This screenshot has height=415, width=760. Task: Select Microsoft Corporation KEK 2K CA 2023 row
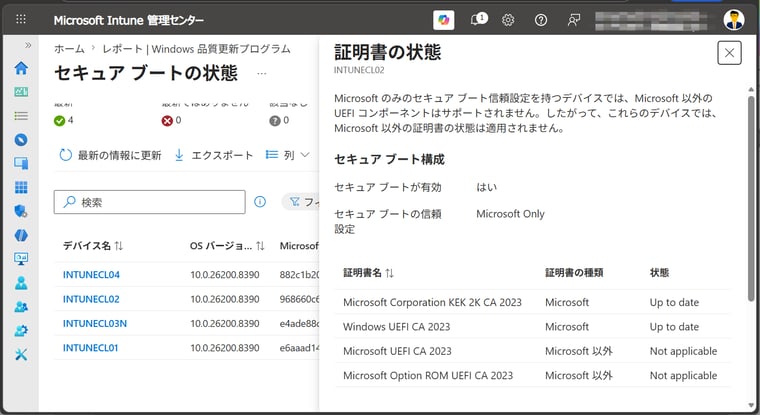pyautogui.click(x=532, y=303)
